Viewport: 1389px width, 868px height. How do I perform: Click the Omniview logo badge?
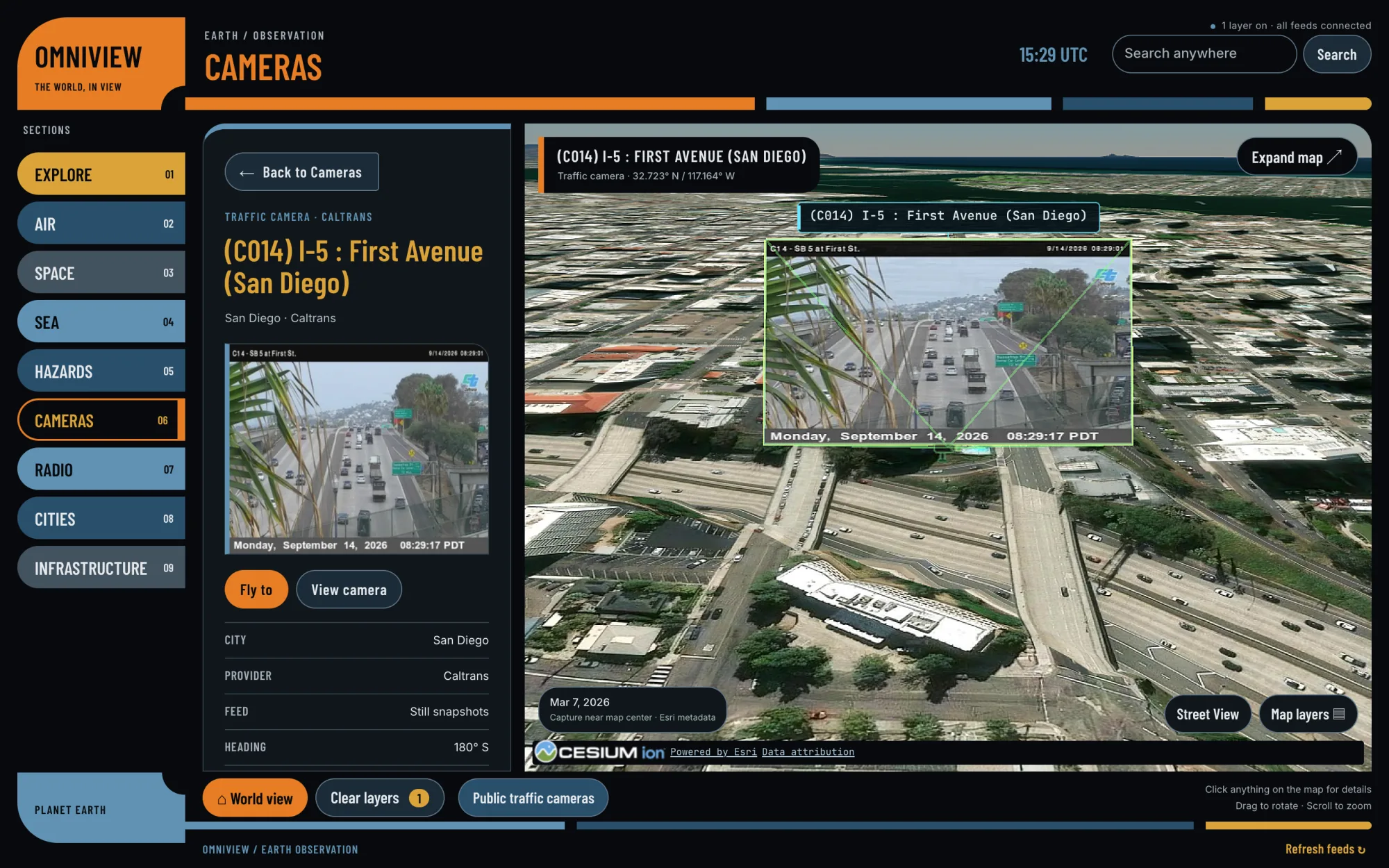click(101, 63)
